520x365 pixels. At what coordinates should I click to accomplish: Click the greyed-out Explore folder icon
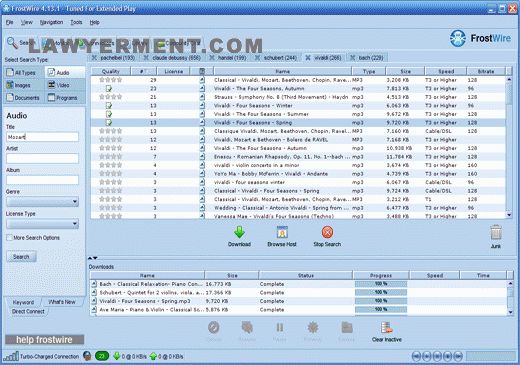[347, 328]
